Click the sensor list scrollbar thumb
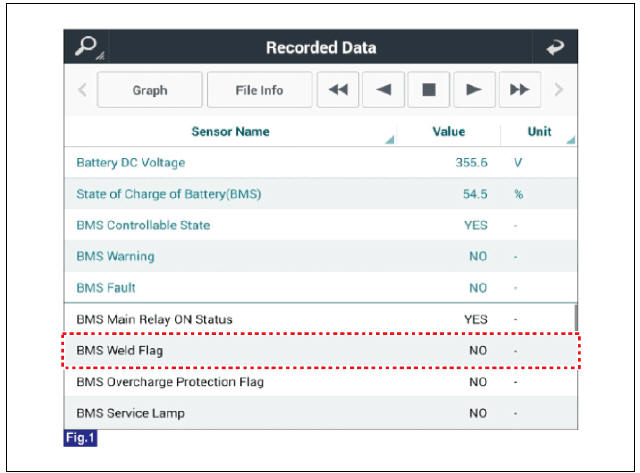Screen dimensions: 640x473 click(x=576, y=318)
